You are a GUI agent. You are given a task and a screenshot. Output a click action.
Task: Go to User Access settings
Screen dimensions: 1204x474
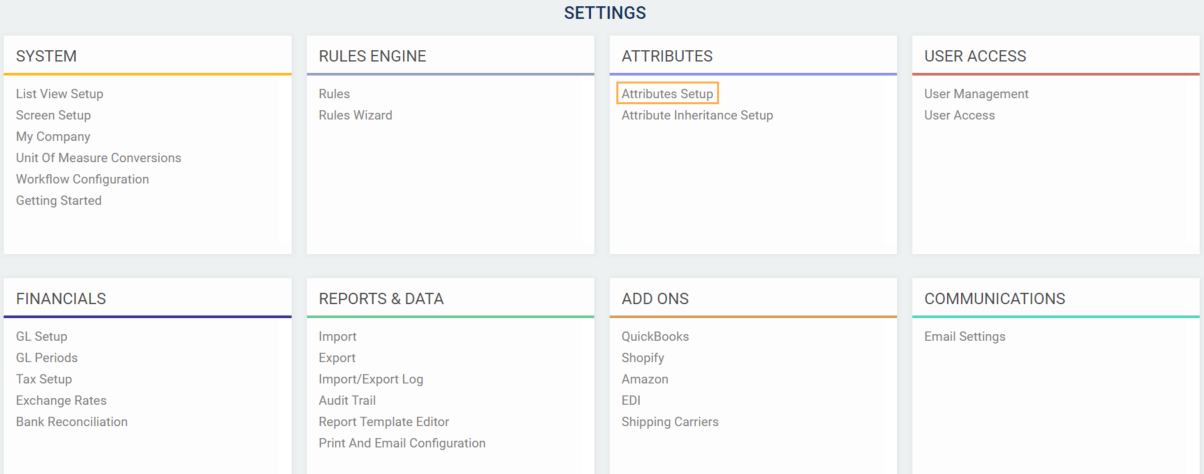pos(959,115)
